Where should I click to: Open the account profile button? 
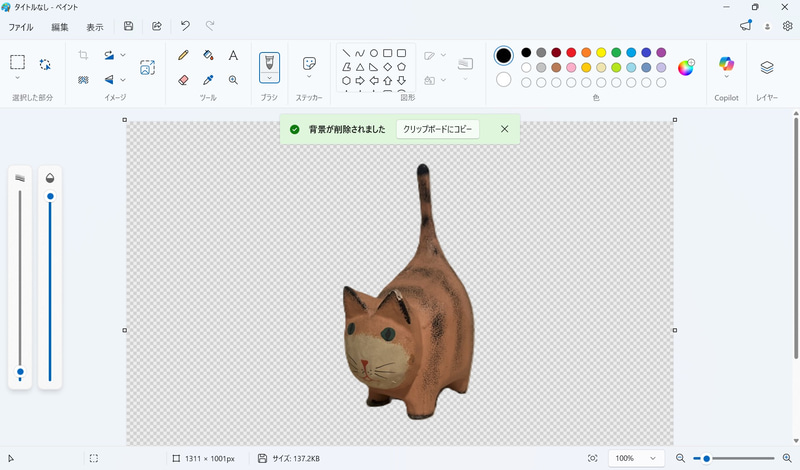pyautogui.click(x=767, y=27)
